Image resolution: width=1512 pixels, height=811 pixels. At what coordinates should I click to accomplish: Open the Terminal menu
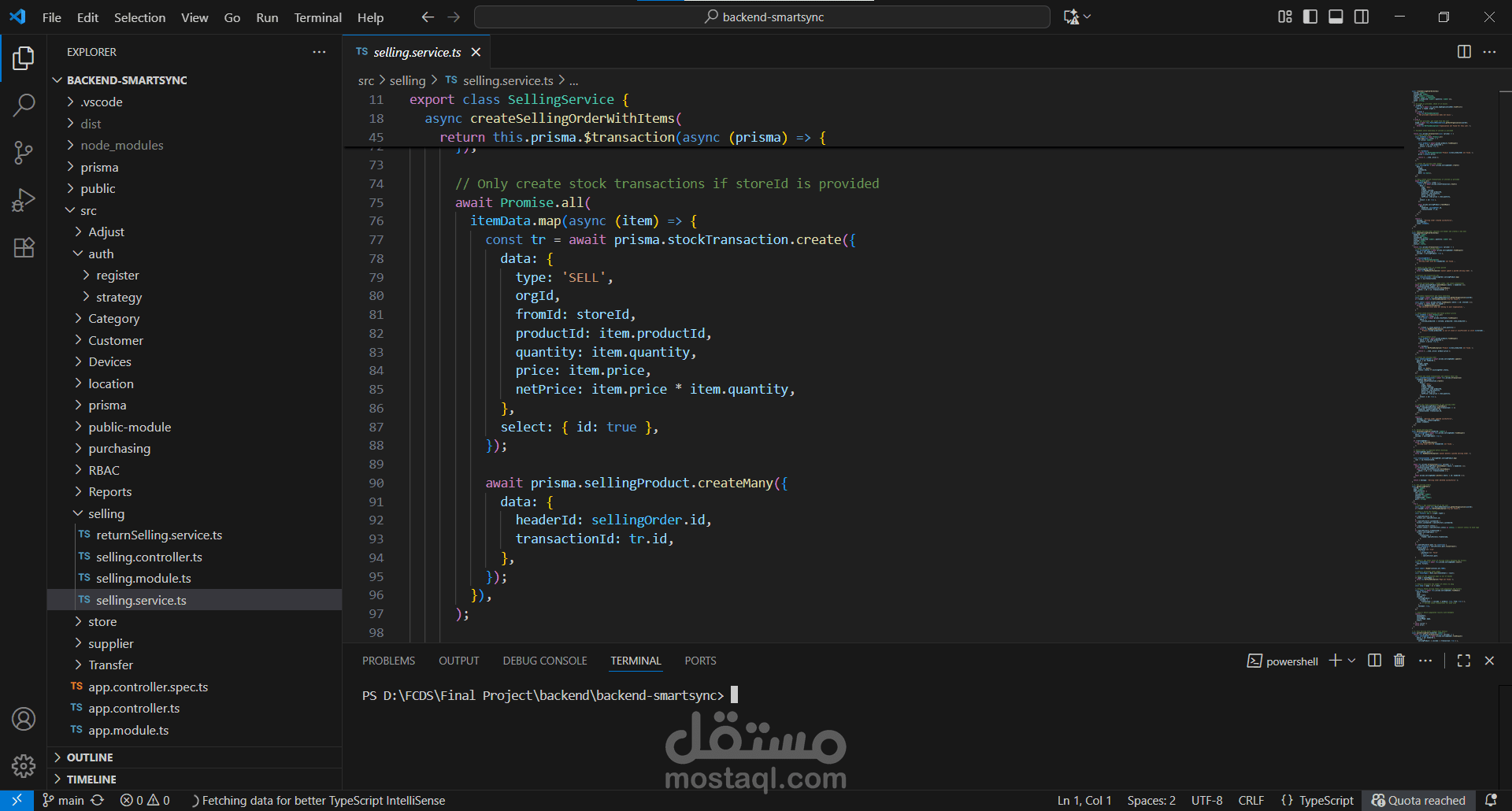[x=317, y=17]
